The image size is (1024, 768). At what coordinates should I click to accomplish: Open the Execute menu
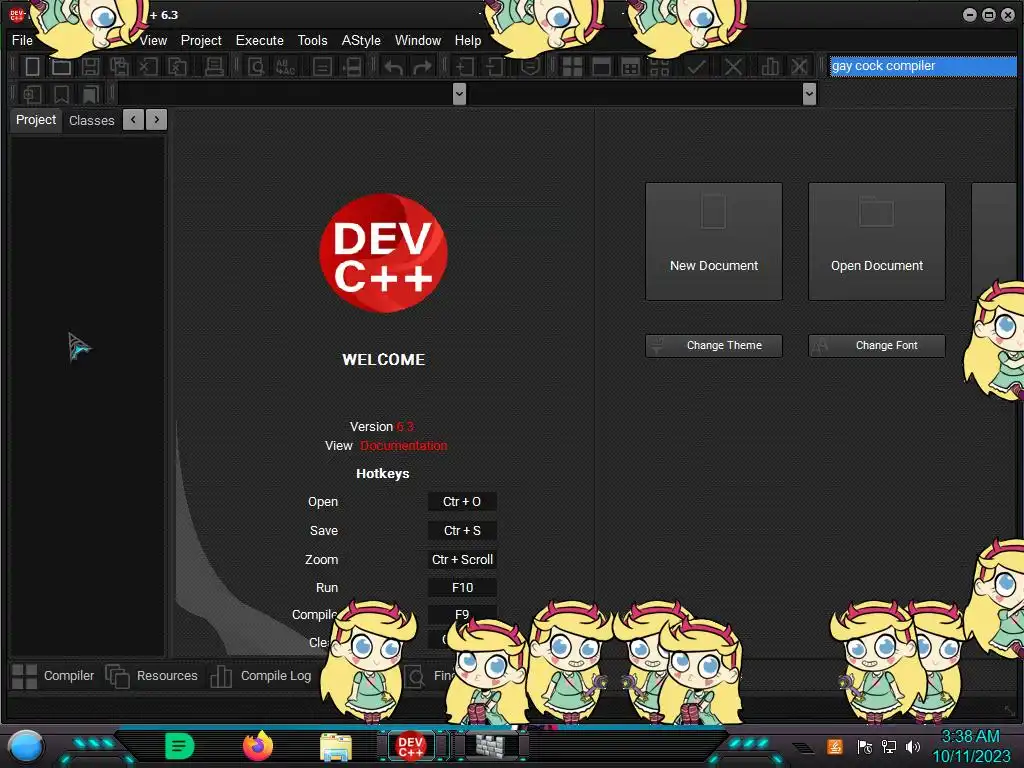[x=259, y=40]
